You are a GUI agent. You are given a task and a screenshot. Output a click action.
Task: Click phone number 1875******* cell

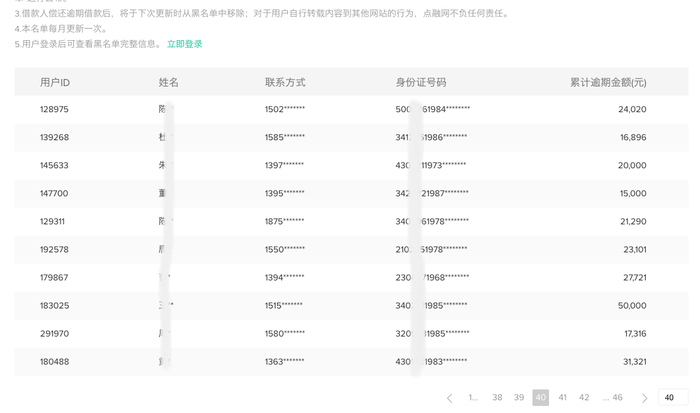click(x=284, y=221)
